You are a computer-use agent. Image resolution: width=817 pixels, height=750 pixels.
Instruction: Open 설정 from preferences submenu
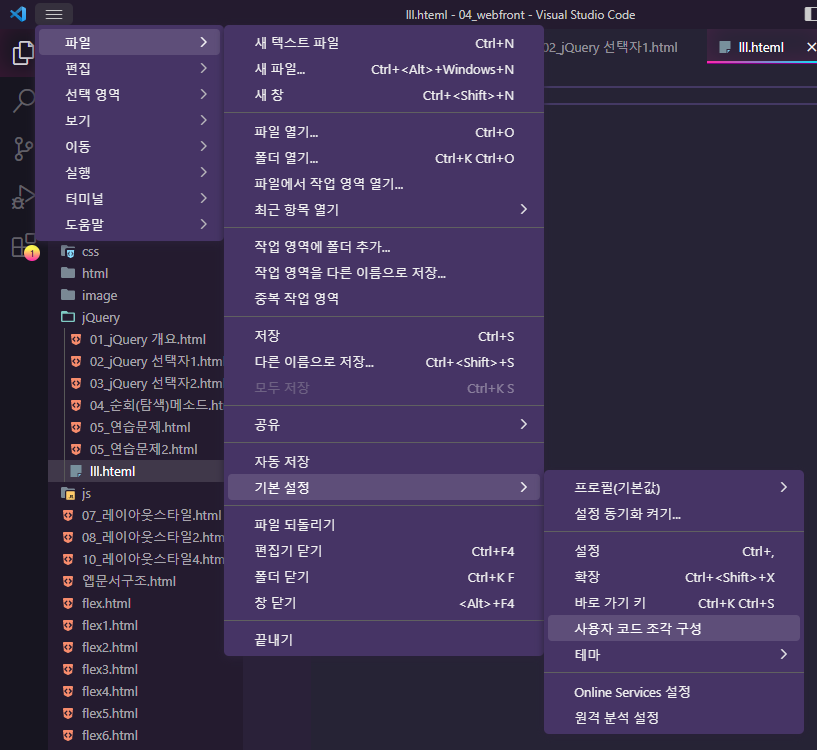click(674, 551)
